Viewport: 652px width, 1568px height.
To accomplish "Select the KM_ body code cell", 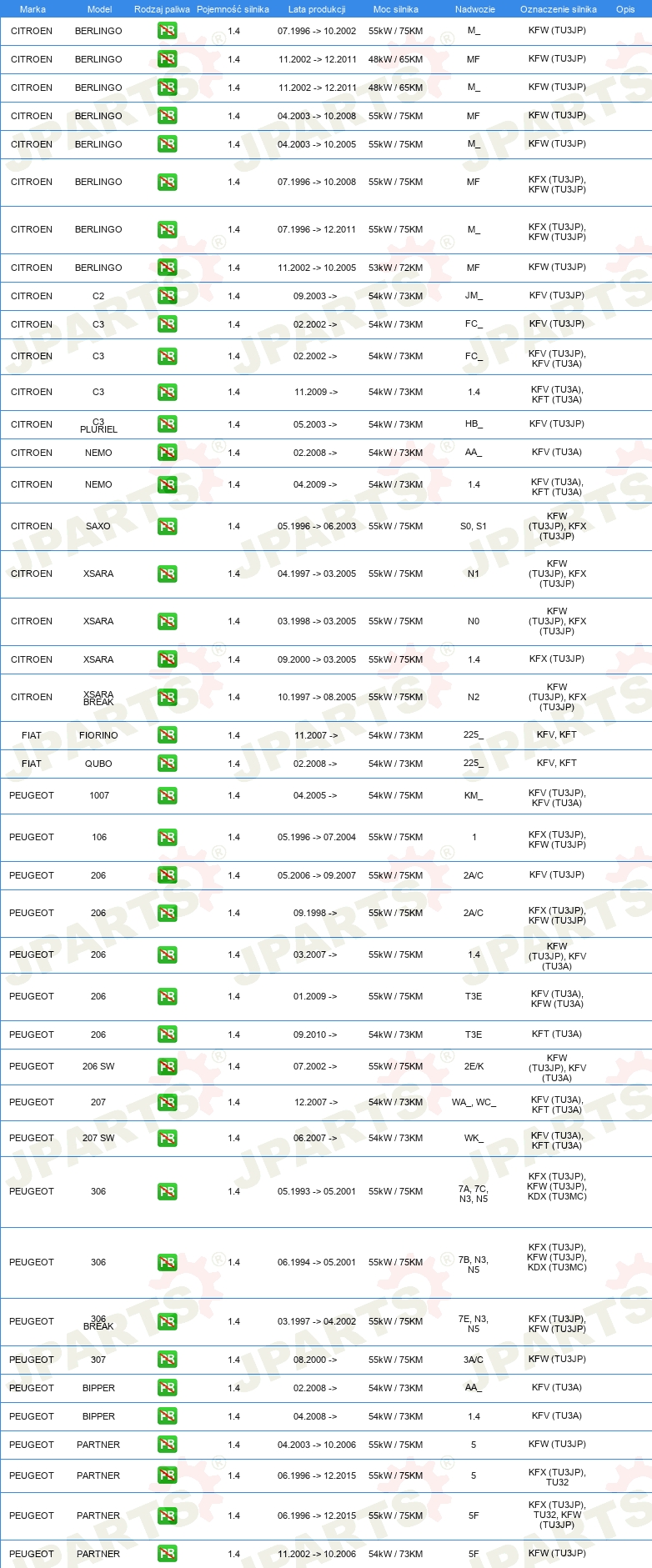I will pyautogui.click(x=474, y=796).
